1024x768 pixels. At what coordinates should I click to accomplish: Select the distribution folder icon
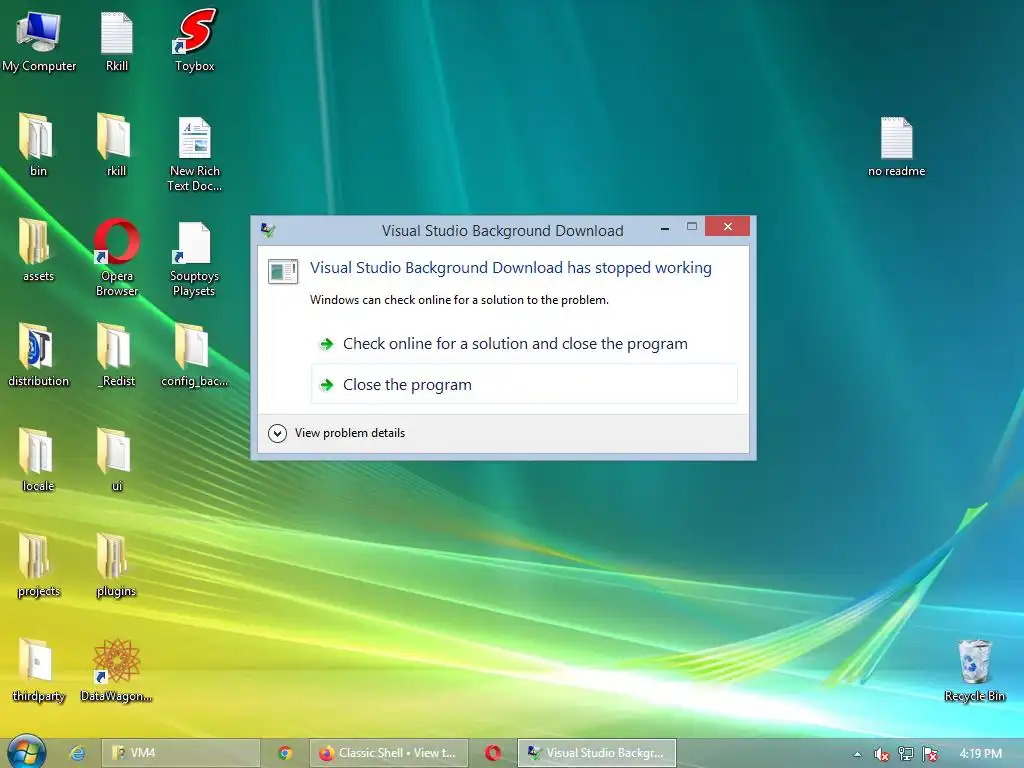click(38, 355)
